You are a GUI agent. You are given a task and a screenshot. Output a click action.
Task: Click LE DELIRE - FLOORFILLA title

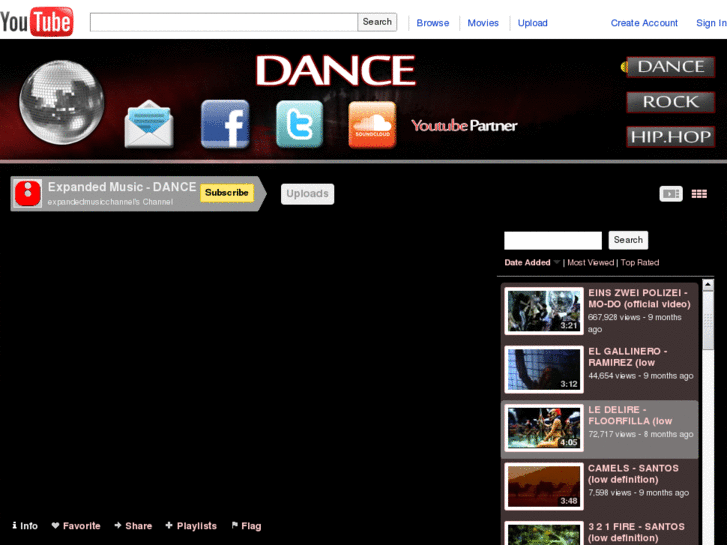click(630, 415)
